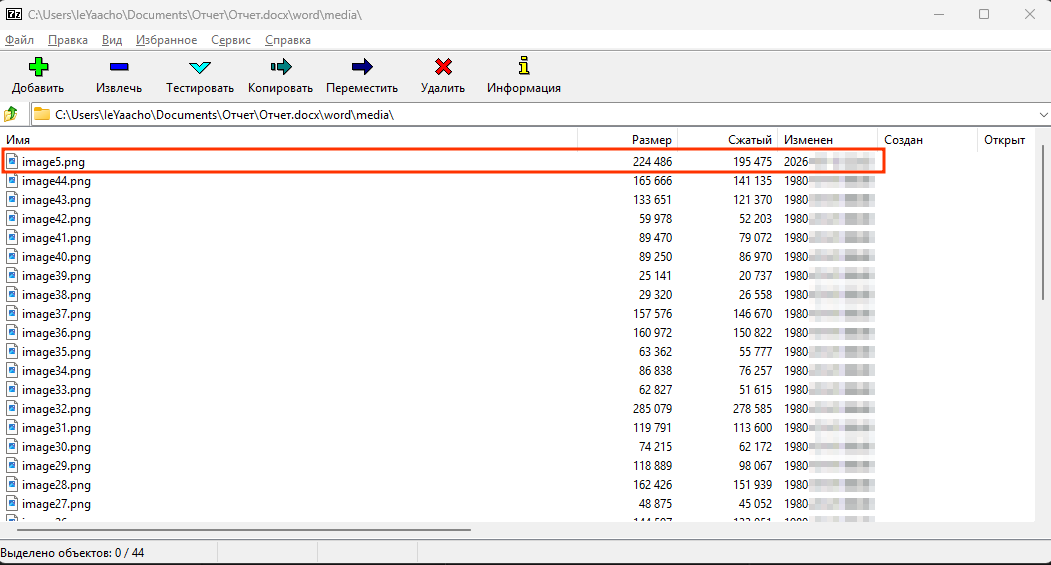Sort by the Создан column header
Viewport: 1051px width, 565px height.
coord(927,139)
